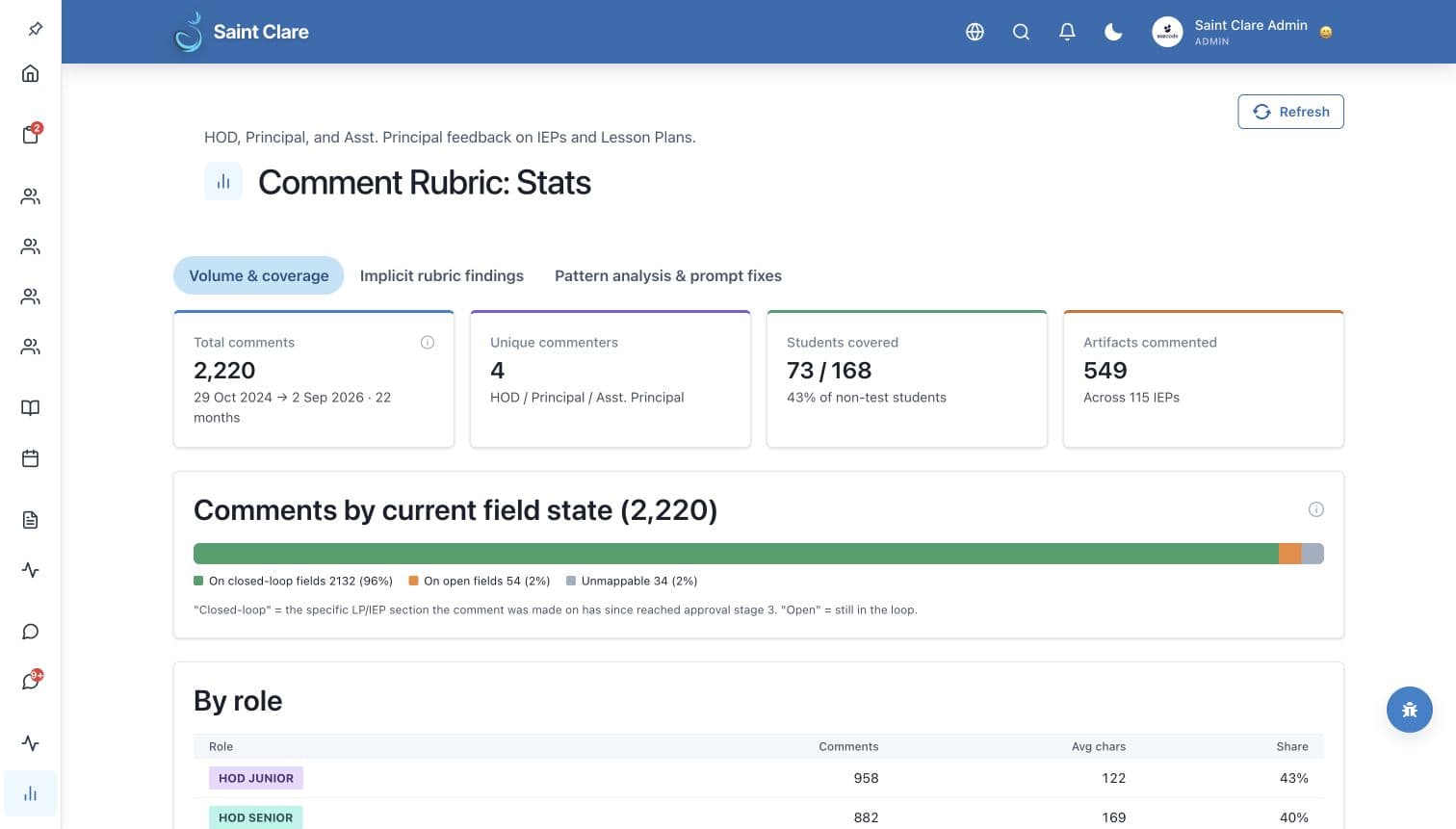Click the Share column header
This screenshot has height=829, width=1456.
[1292, 746]
